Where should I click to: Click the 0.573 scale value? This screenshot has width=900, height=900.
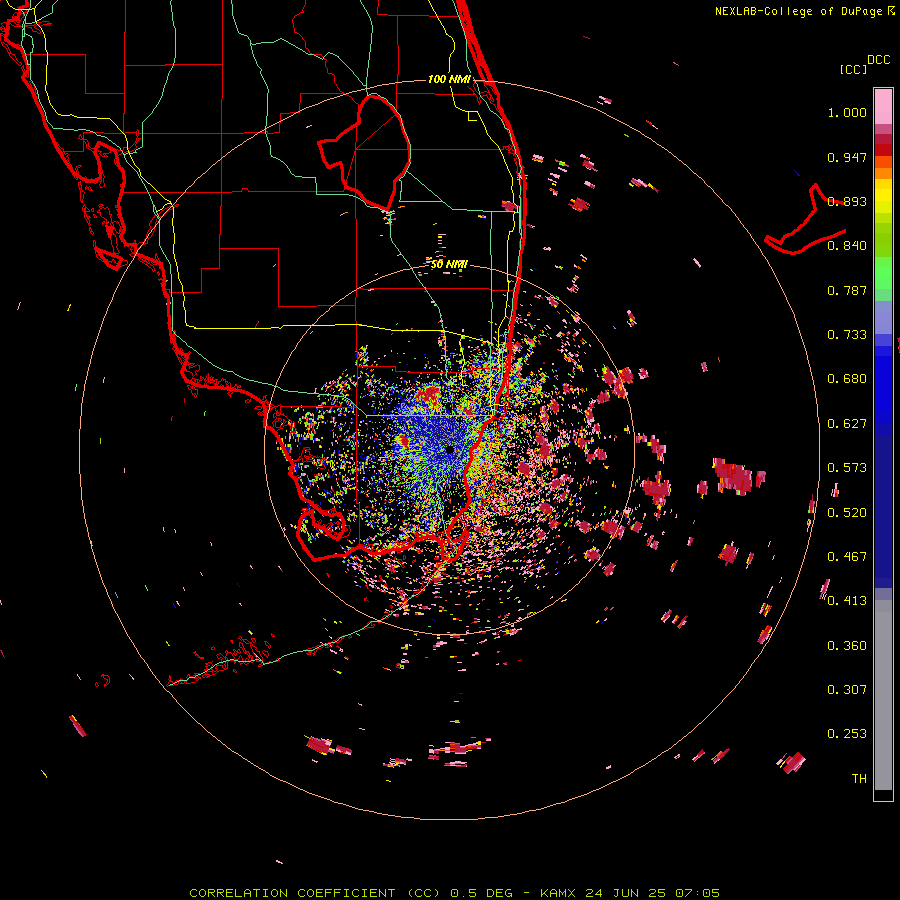(x=847, y=468)
